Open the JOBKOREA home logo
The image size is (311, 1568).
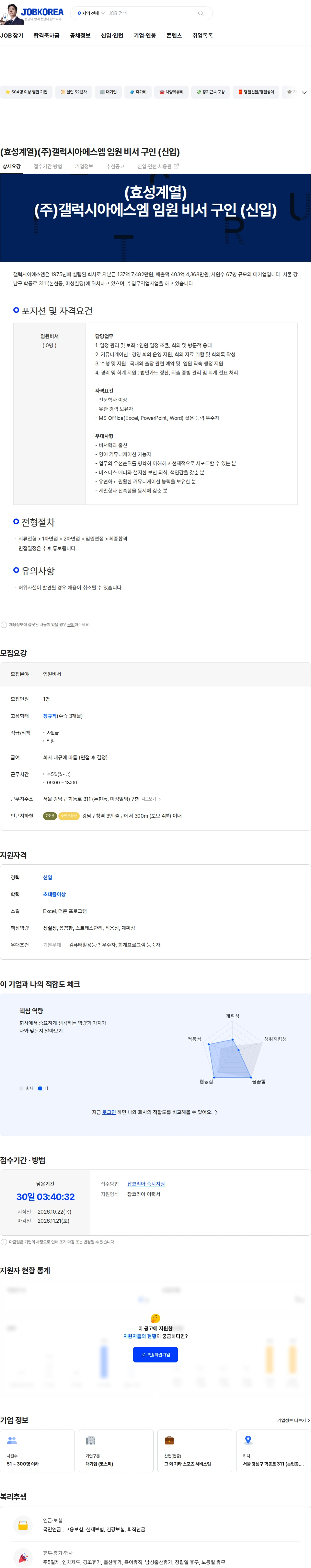tap(43, 13)
